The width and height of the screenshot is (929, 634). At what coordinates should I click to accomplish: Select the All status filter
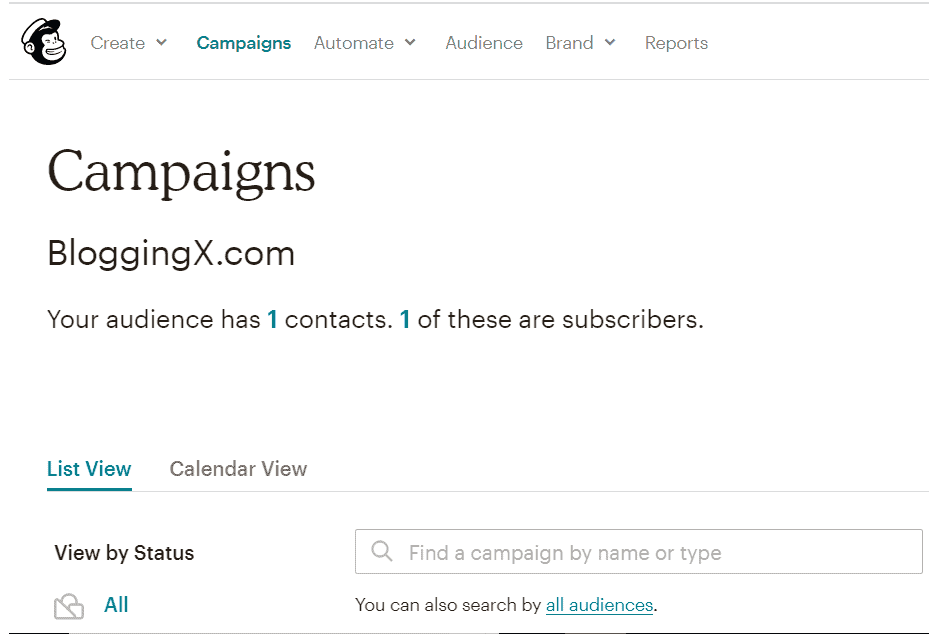pyautogui.click(x=116, y=605)
